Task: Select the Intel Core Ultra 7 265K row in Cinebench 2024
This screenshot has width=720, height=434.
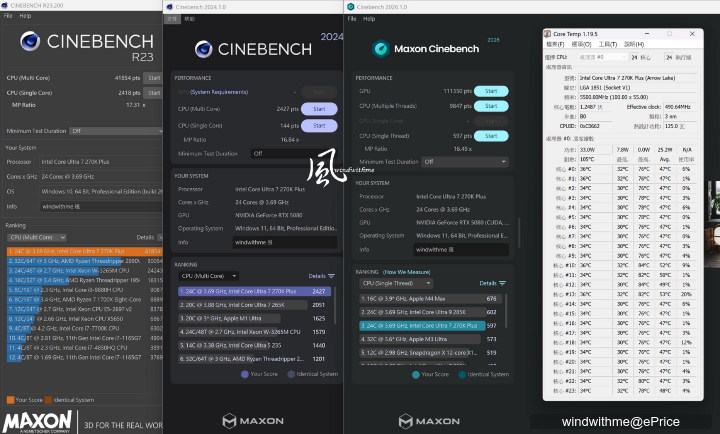Action: click(x=252, y=305)
